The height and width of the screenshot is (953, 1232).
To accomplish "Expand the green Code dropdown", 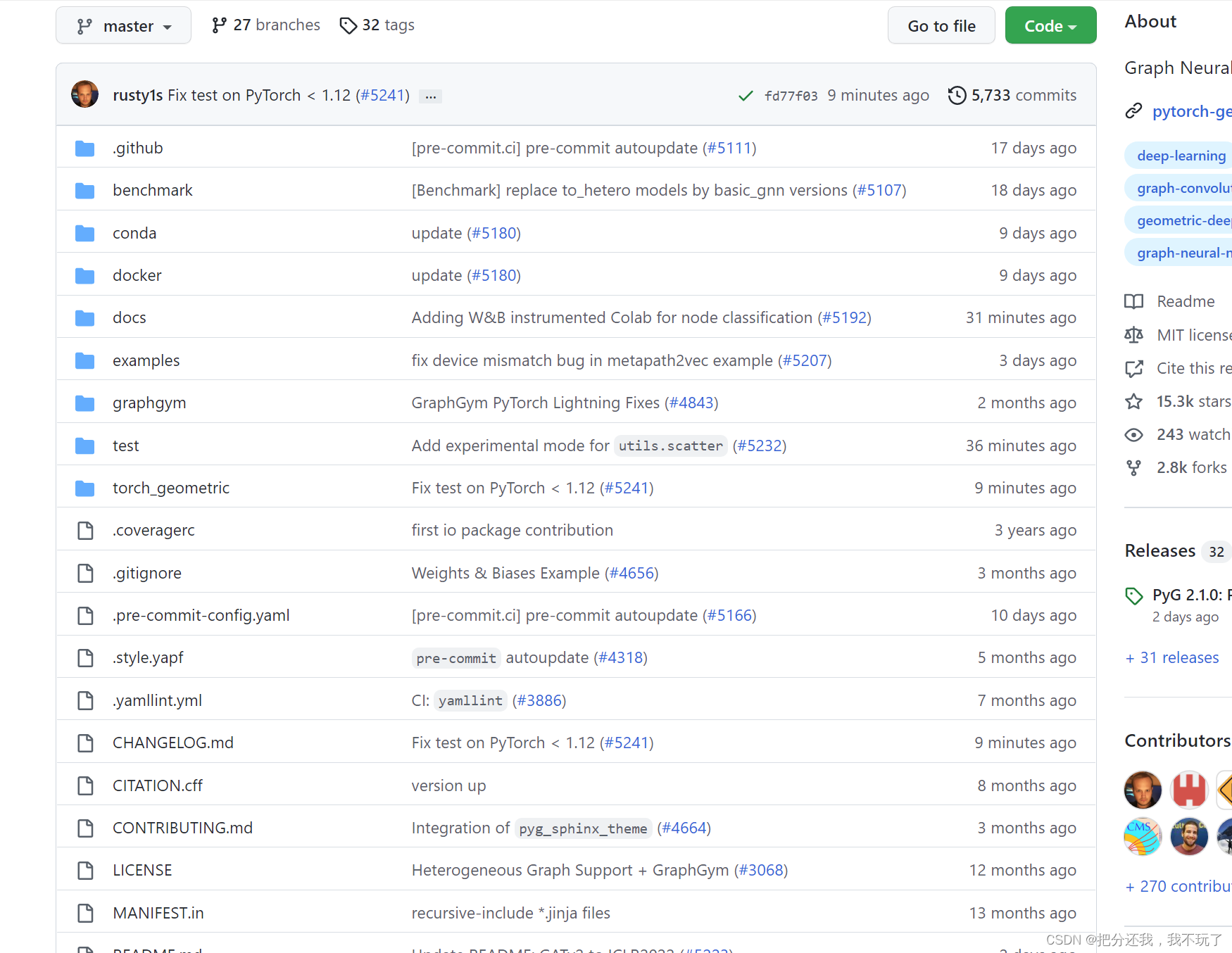I will (1050, 25).
